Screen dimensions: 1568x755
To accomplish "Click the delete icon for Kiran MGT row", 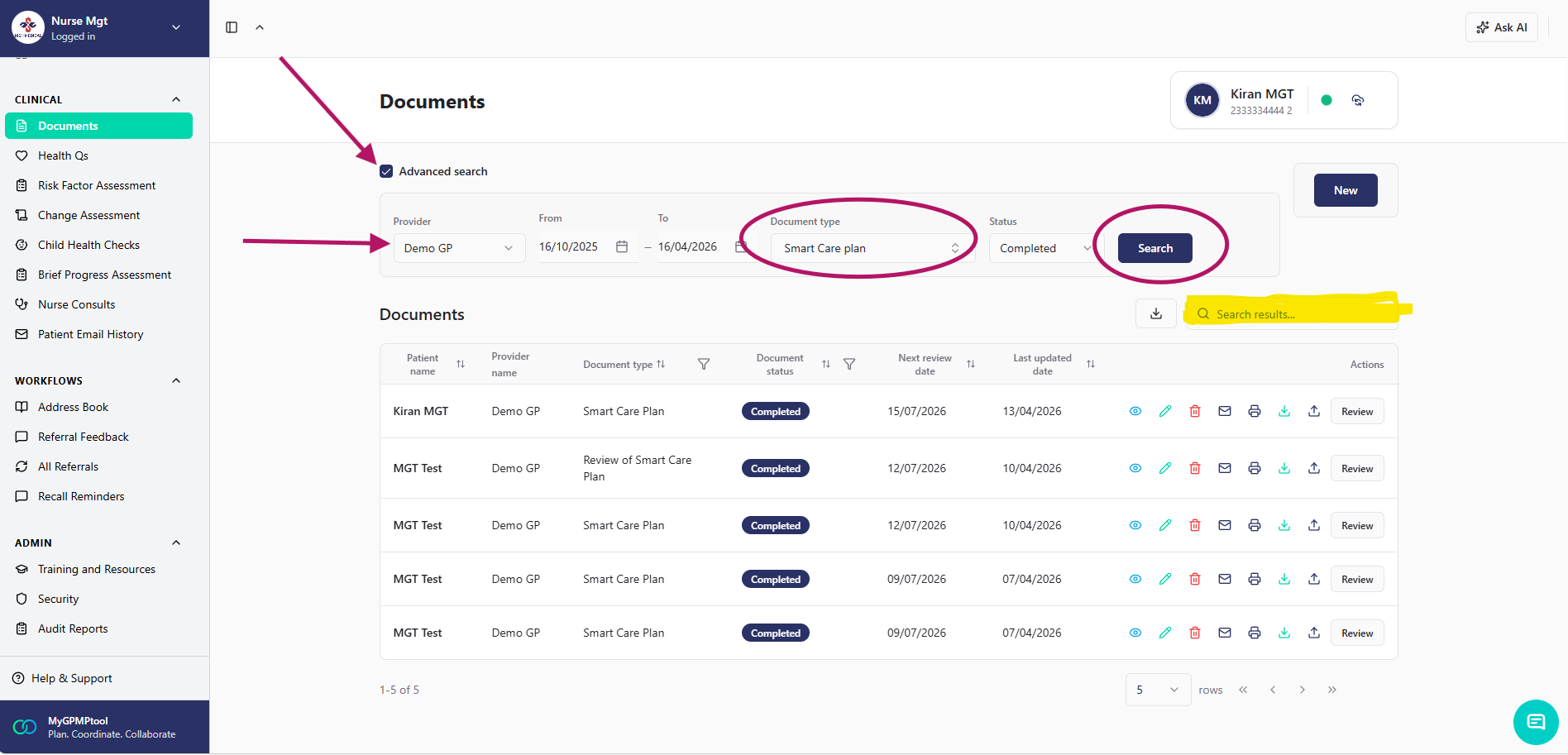I will [x=1194, y=411].
